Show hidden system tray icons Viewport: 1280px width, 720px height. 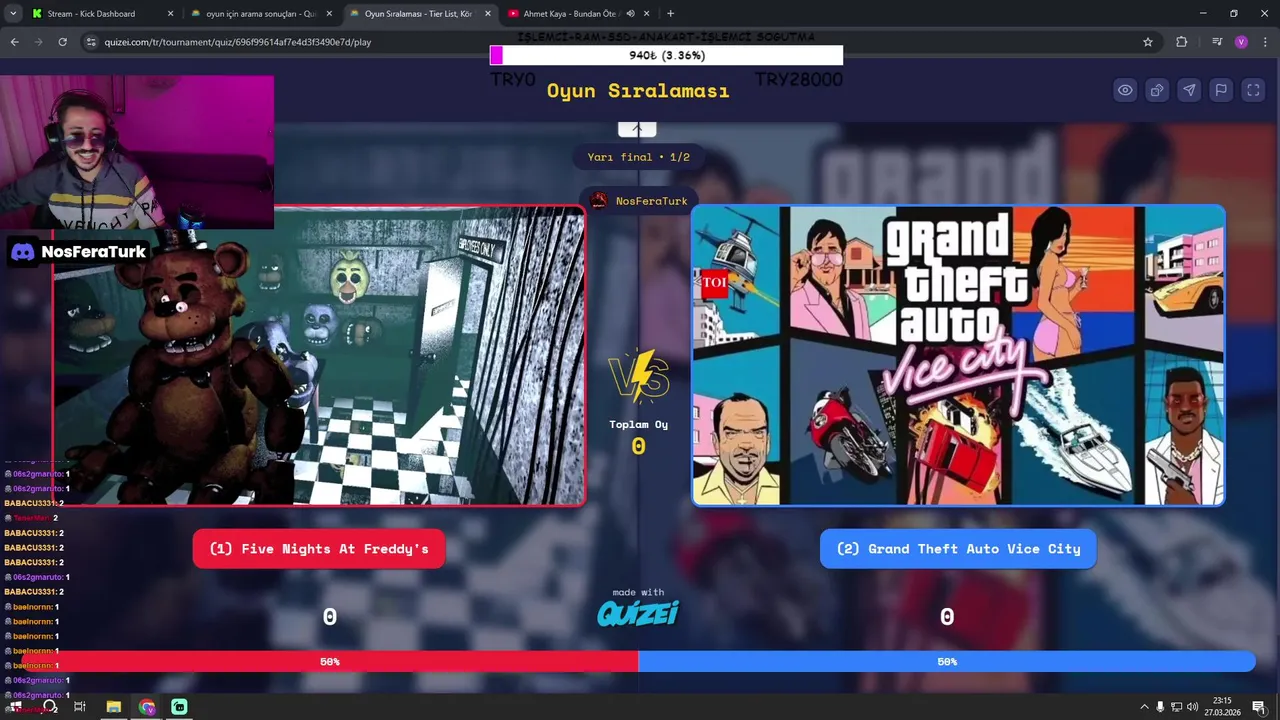click(x=1144, y=707)
